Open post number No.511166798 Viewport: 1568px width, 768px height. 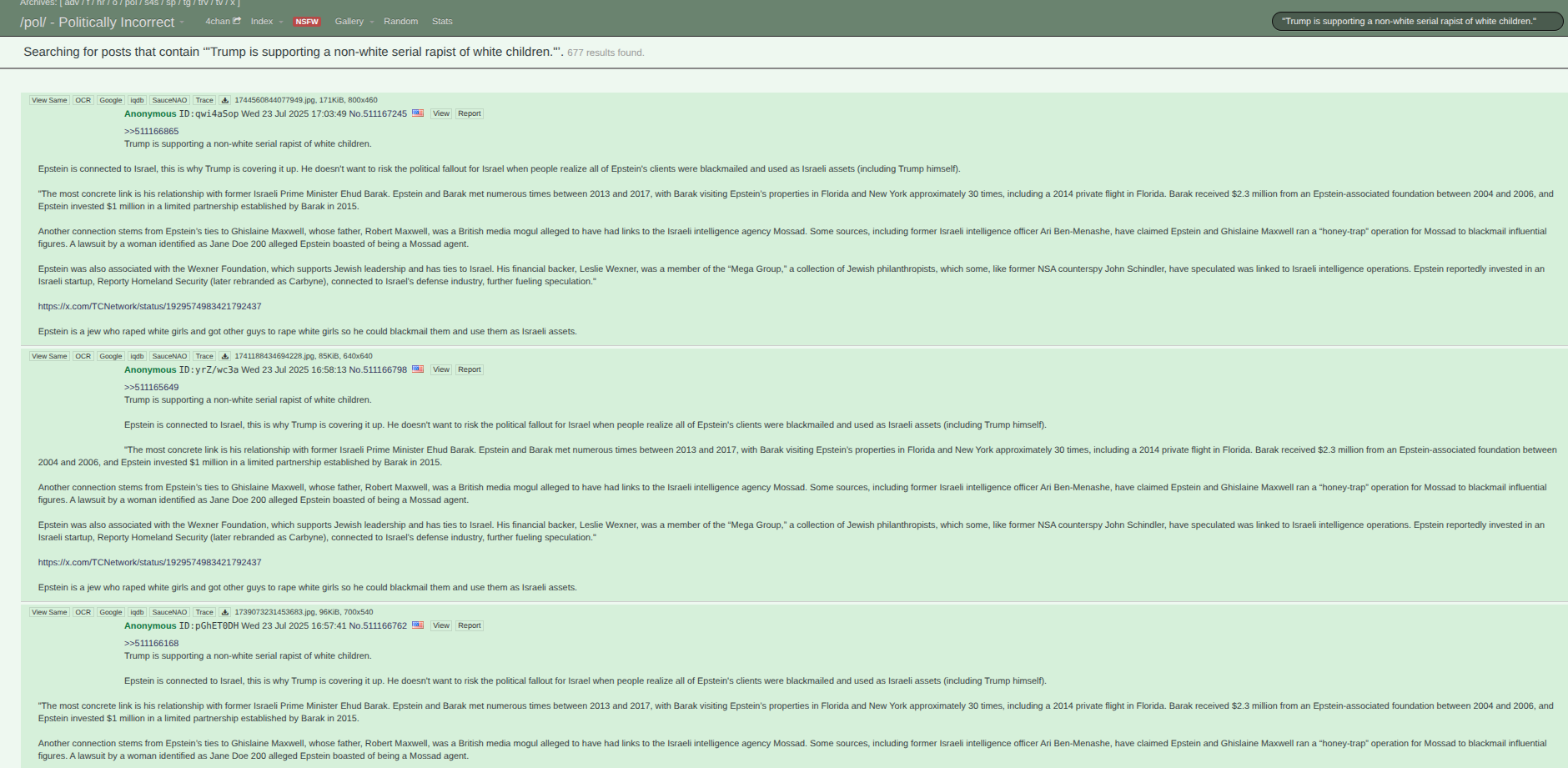click(378, 369)
